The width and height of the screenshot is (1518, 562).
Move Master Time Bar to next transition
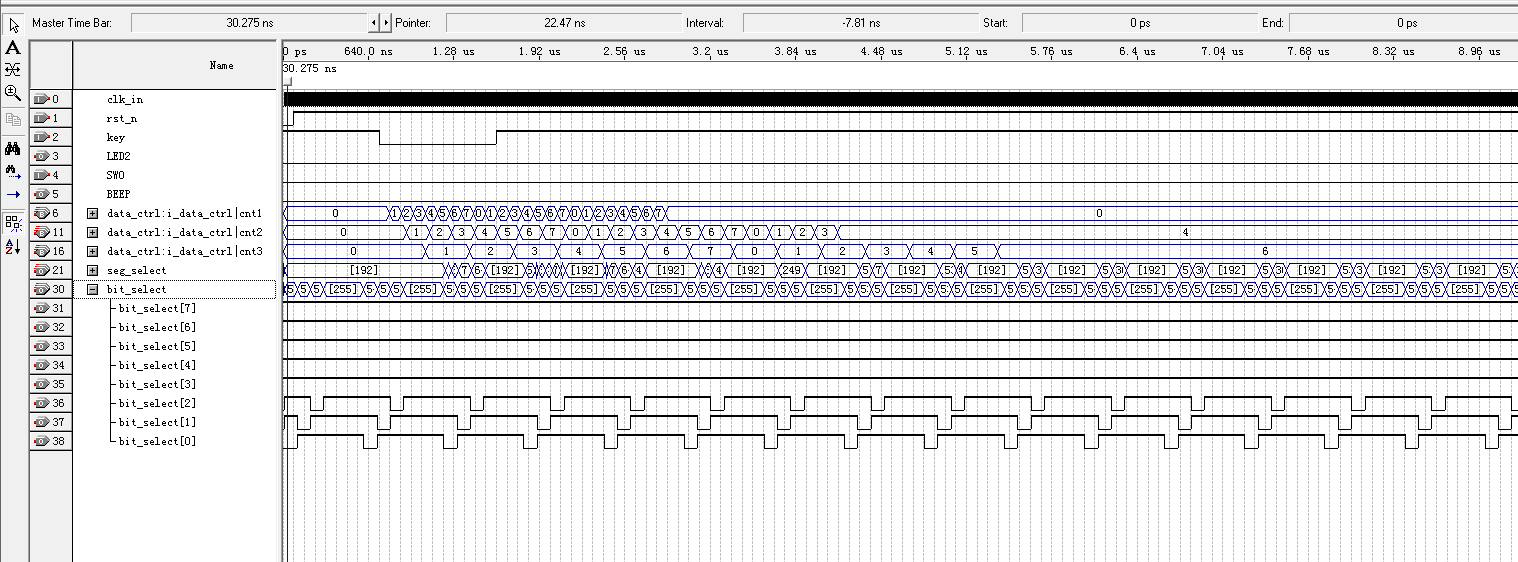(x=387, y=23)
